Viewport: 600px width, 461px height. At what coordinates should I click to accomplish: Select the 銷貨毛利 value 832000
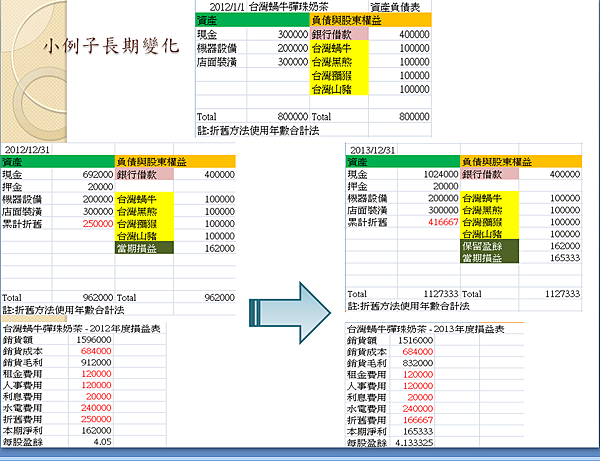418,363
